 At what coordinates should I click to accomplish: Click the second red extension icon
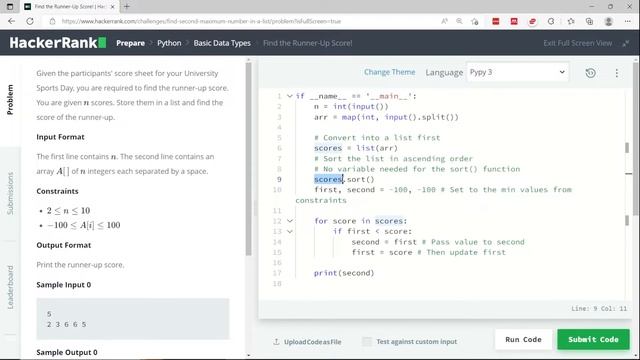click(514, 21)
